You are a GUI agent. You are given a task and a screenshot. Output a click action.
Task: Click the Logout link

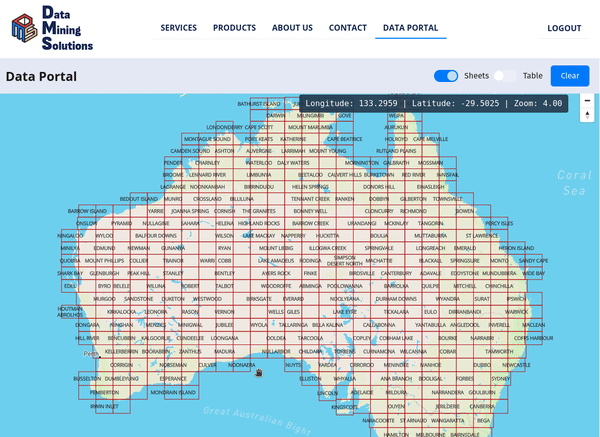pos(564,28)
